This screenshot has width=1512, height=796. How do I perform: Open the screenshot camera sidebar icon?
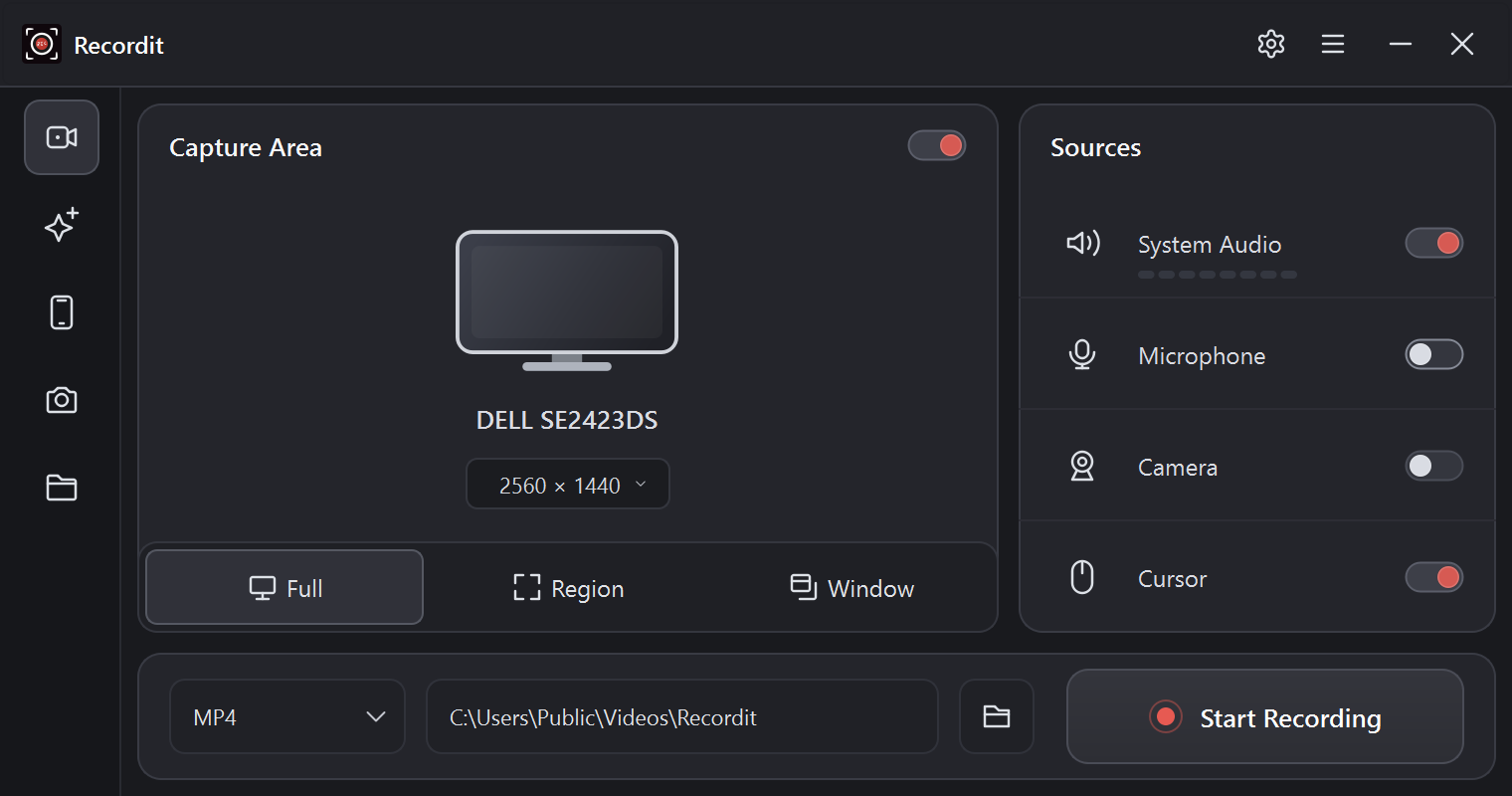pyautogui.click(x=62, y=400)
